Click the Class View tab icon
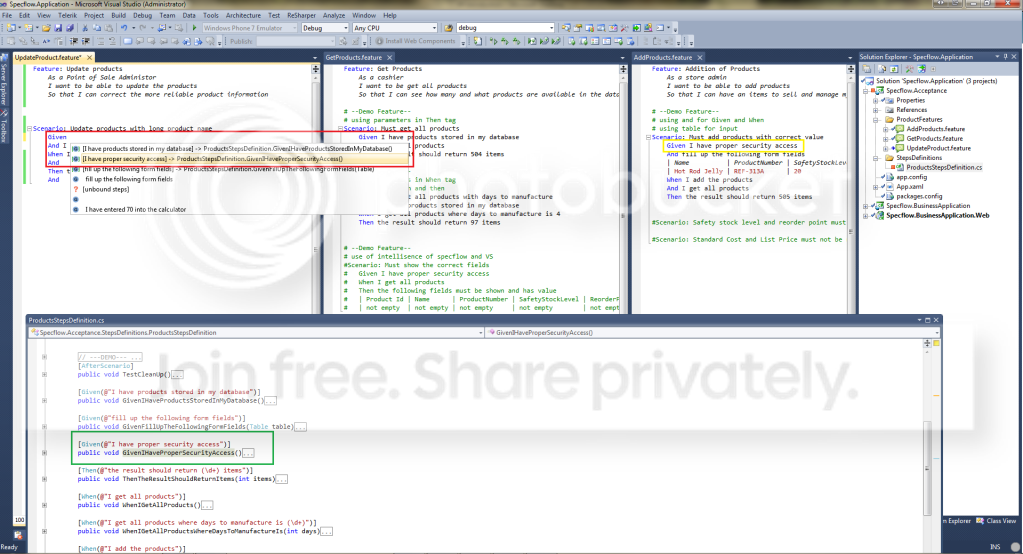 click(980, 521)
